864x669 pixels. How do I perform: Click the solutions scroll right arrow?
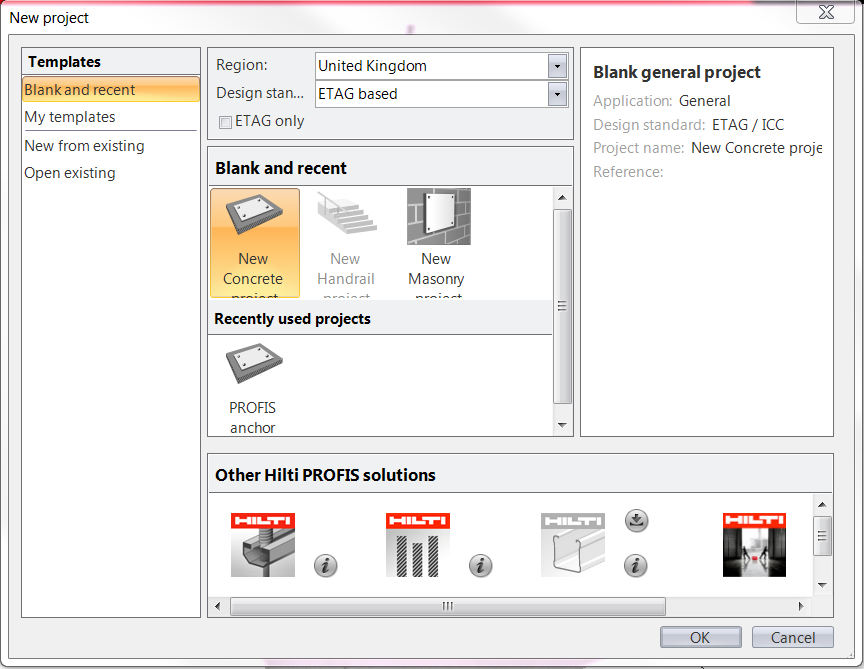coord(801,606)
